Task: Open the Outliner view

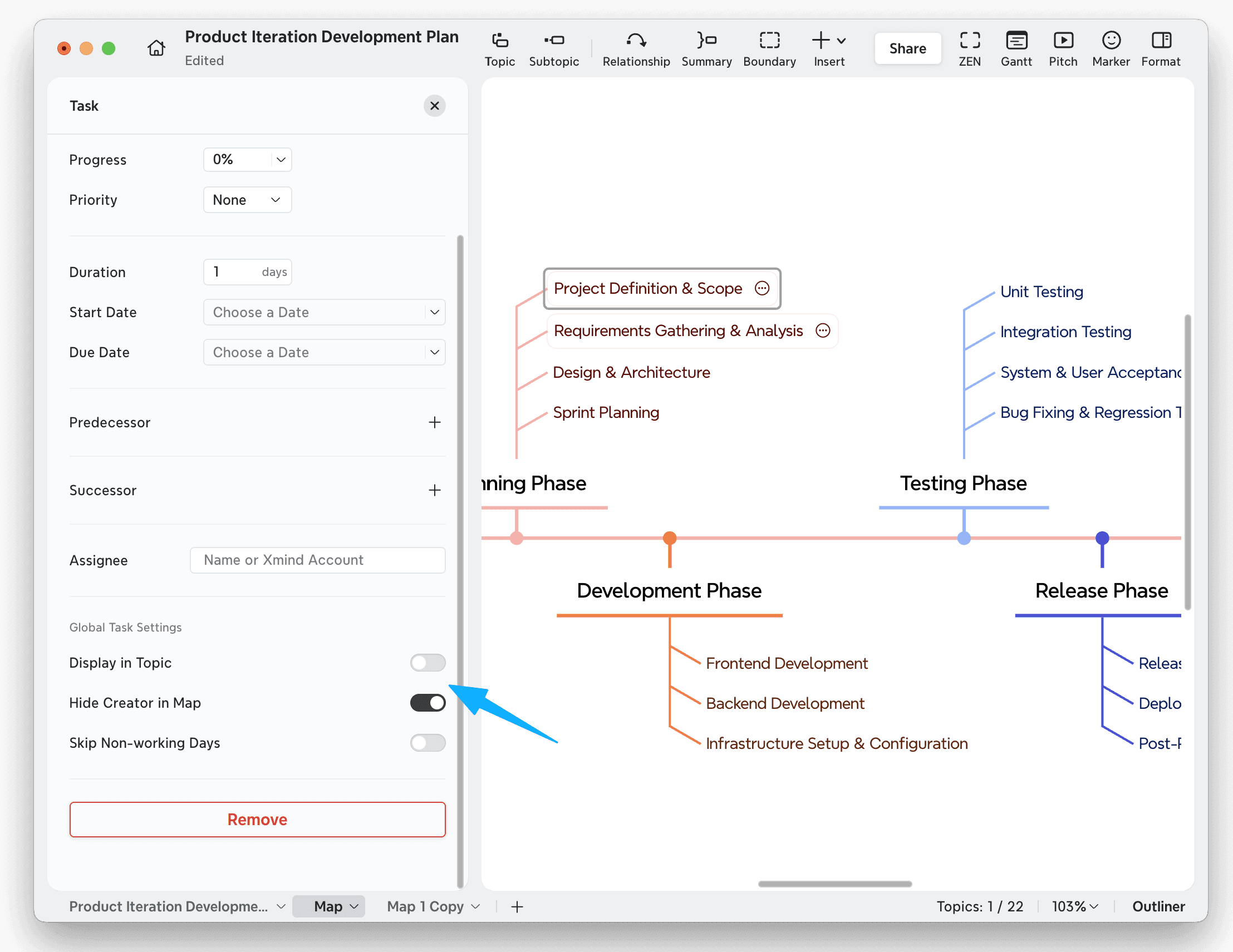Action: point(1158,906)
